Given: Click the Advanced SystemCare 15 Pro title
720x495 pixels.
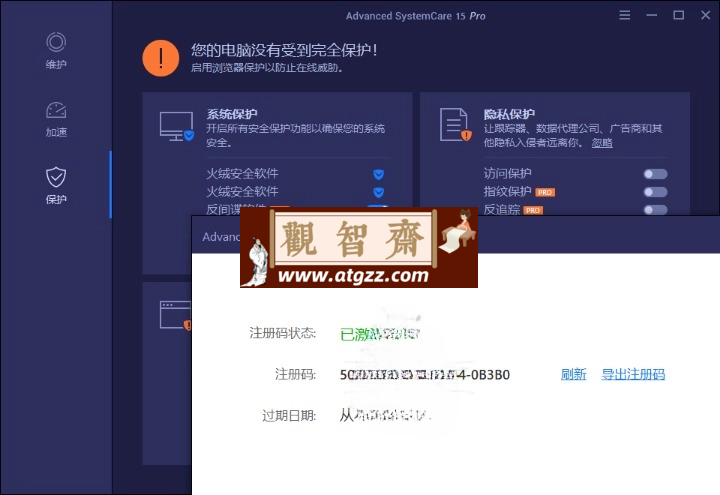Looking at the screenshot, I should (x=416, y=16).
